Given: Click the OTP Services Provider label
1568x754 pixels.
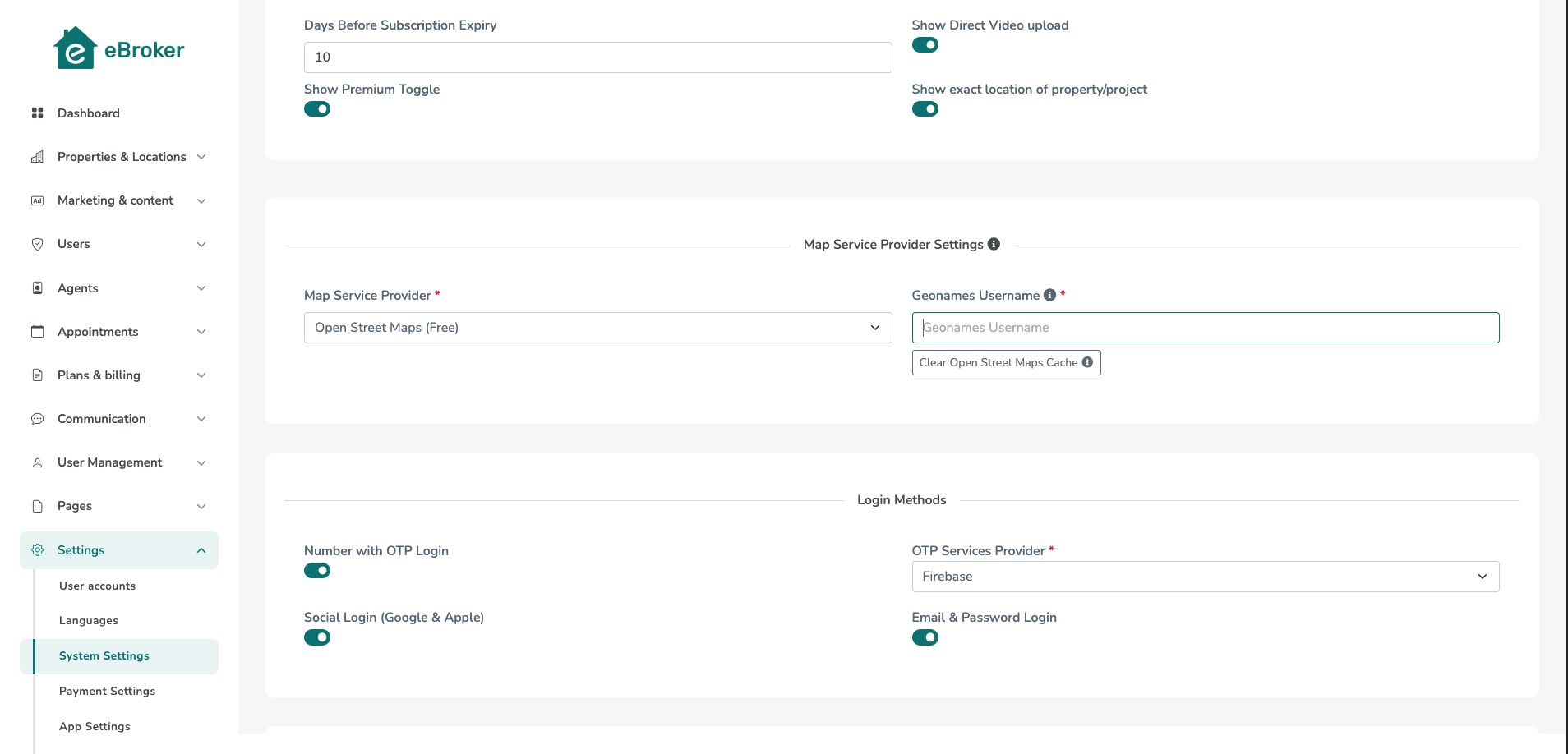Looking at the screenshot, I should (x=978, y=551).
